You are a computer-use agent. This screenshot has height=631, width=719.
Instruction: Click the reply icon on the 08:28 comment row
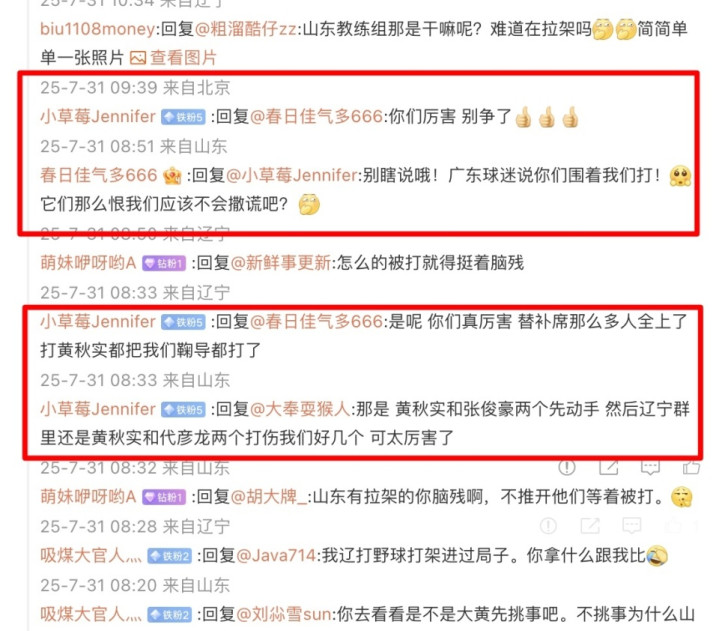[631, 526]
